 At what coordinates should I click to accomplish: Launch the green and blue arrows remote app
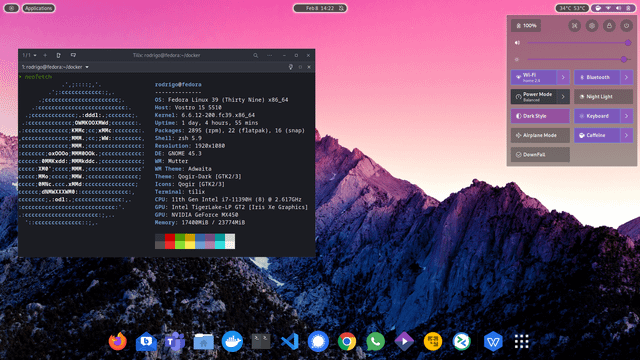point(461,341)
